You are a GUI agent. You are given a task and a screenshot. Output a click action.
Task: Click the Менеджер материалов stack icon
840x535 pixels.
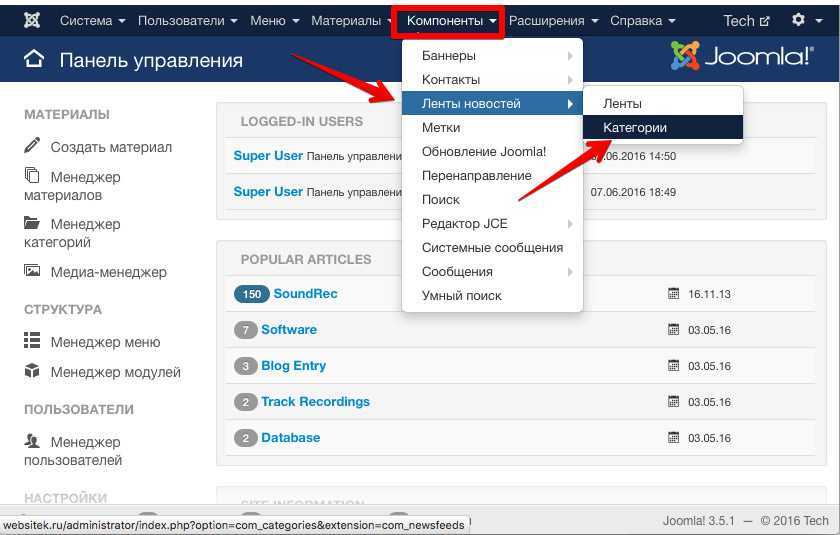tap(33, 176)
